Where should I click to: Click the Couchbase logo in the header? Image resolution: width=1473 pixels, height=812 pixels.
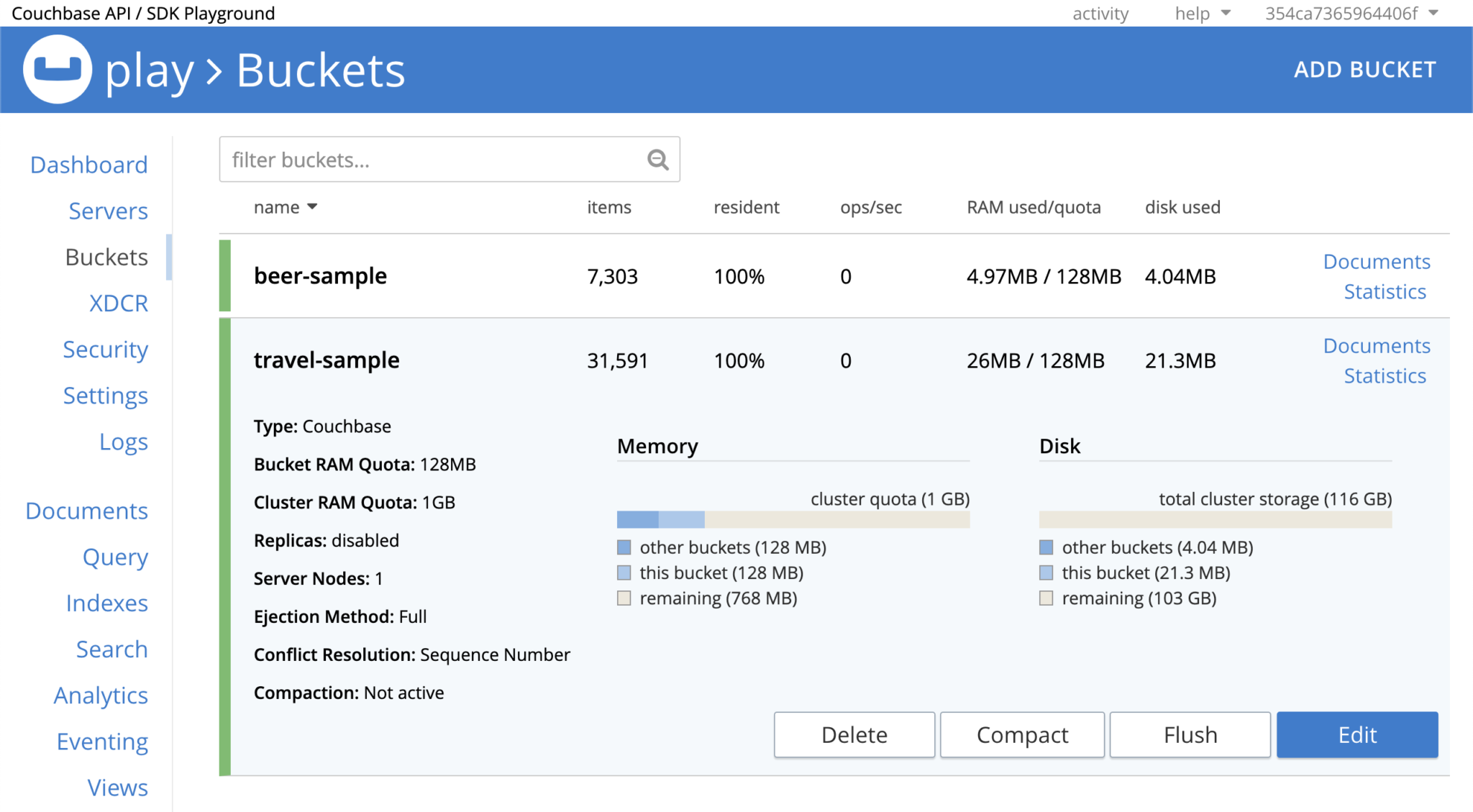(56, 69)
